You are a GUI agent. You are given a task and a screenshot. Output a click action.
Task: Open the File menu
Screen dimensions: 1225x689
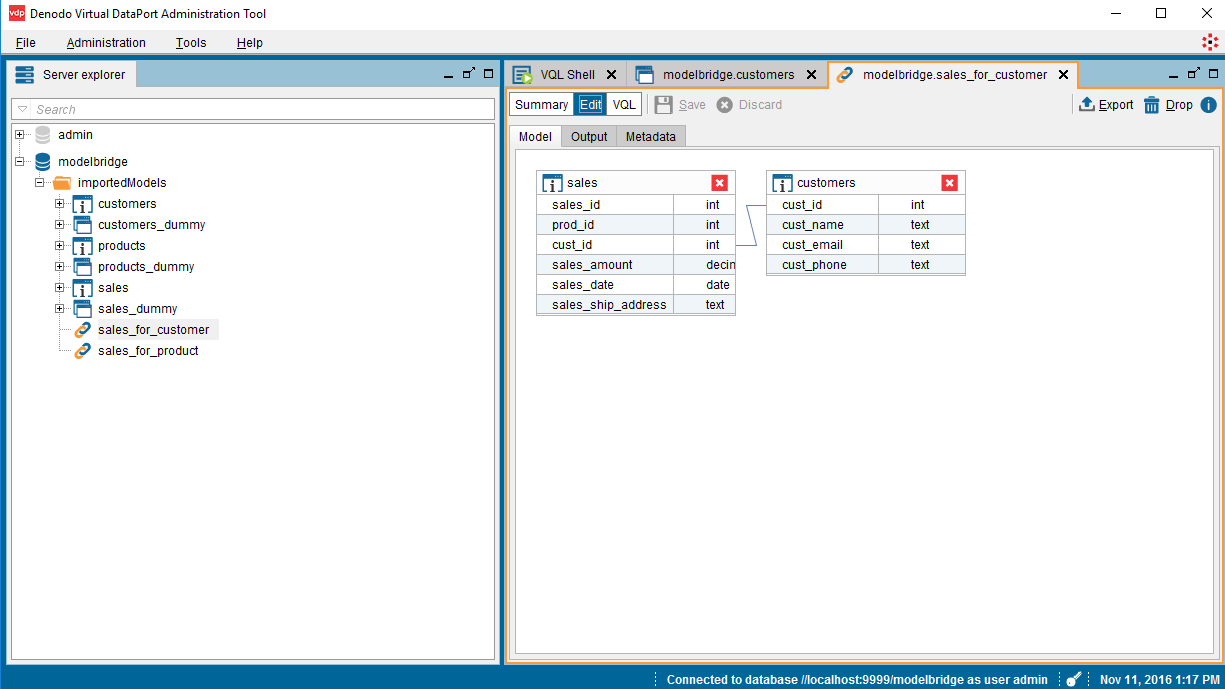point(26,43)
